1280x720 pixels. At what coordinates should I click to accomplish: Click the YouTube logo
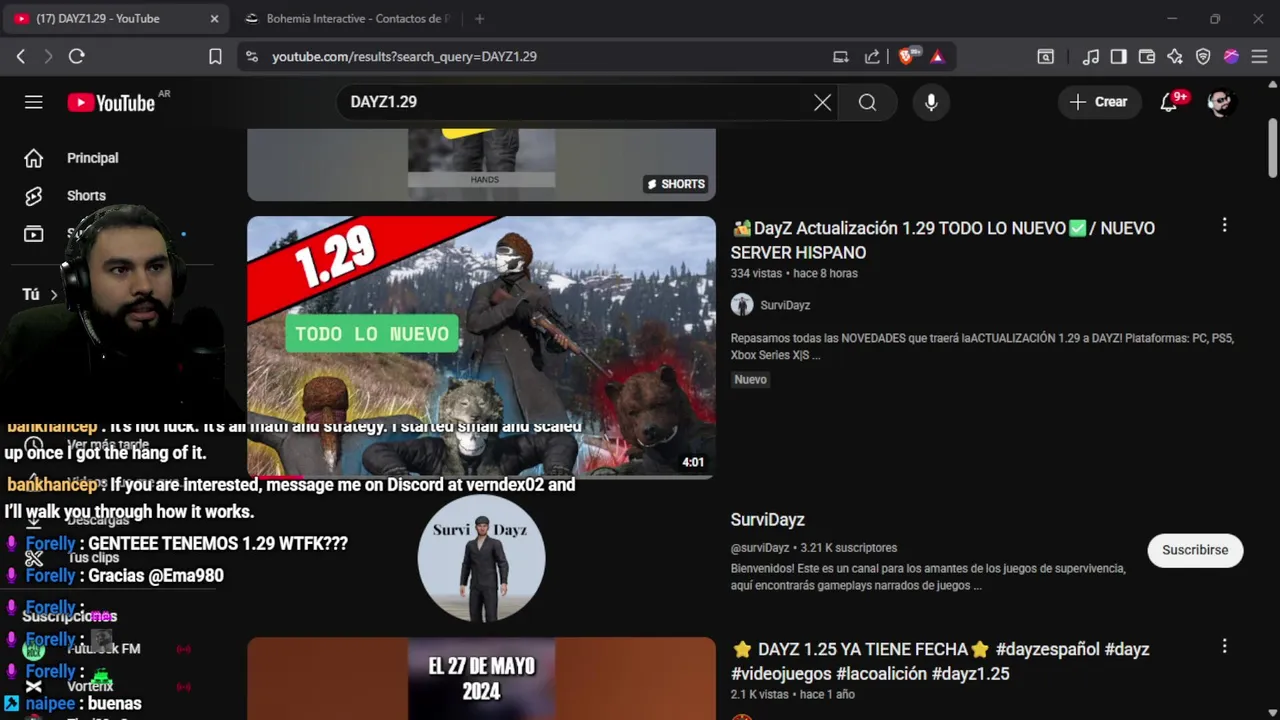pyautogui.click(x=111, y=102)
